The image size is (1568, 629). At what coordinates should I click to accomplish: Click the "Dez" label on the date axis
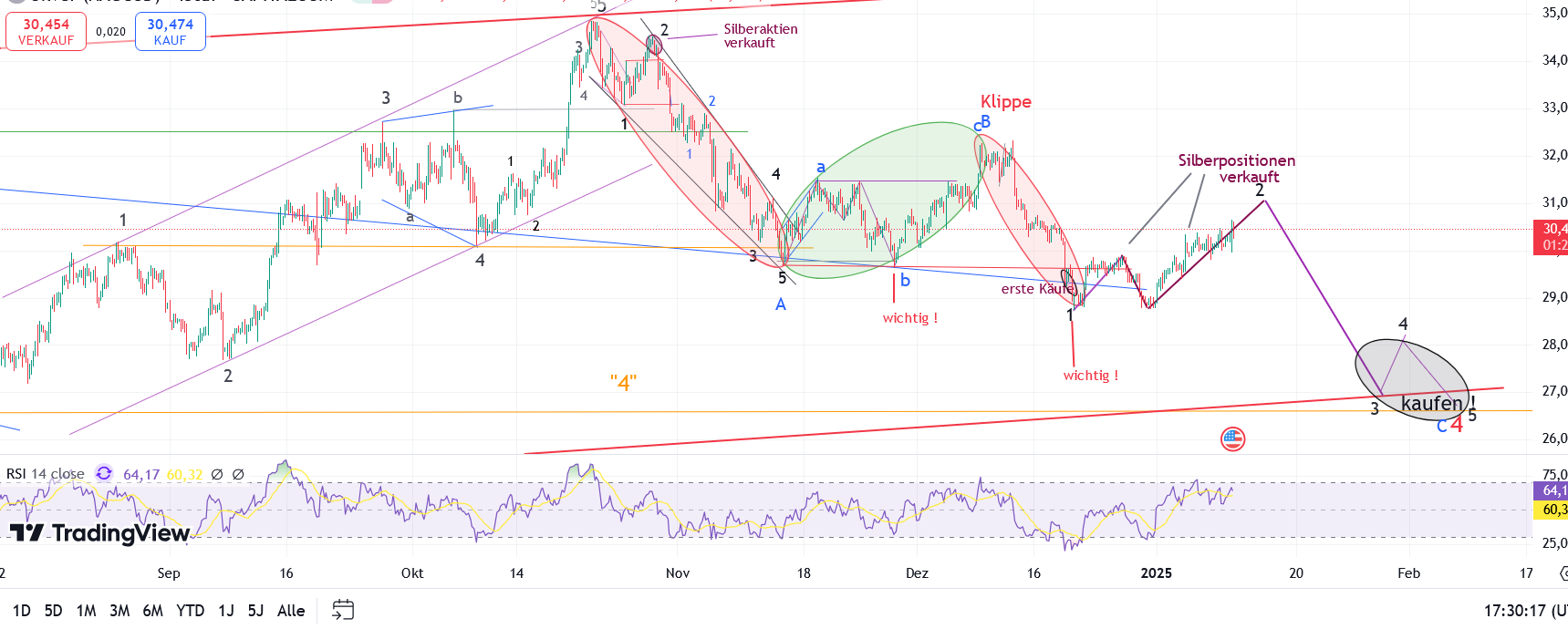tap(917, 573)
